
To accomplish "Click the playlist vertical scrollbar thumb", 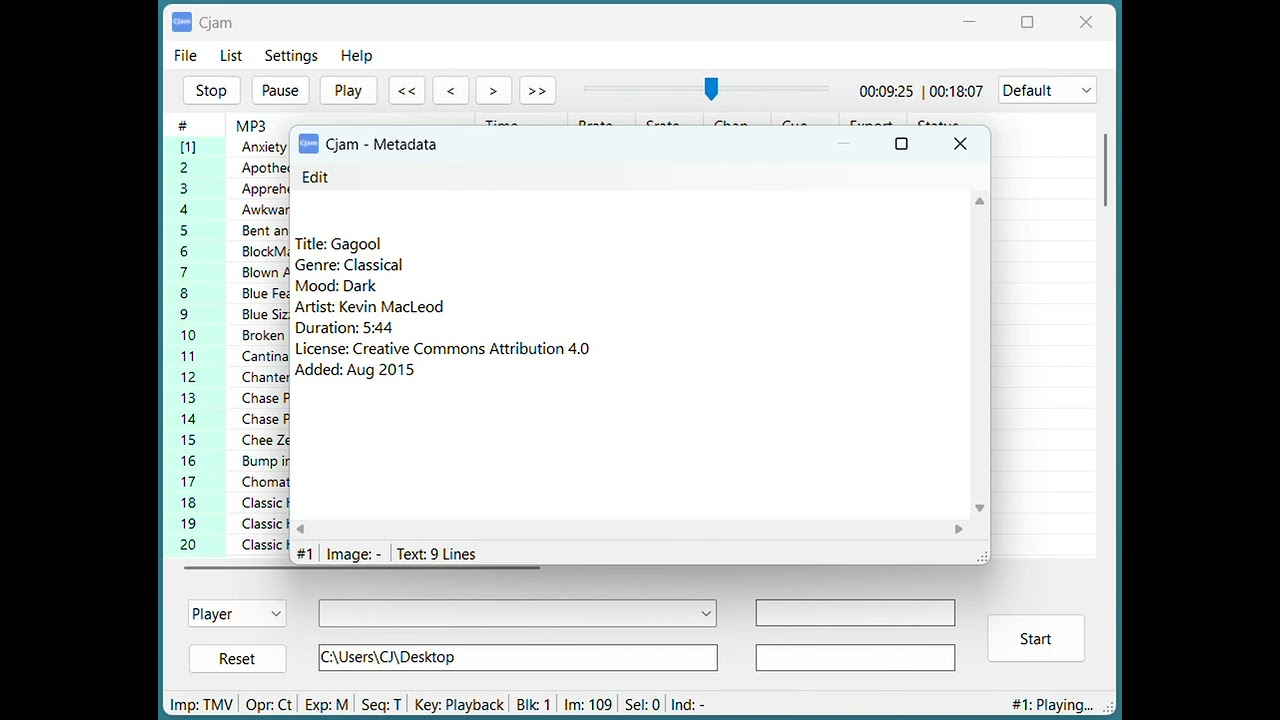I will pos(1105,170).
